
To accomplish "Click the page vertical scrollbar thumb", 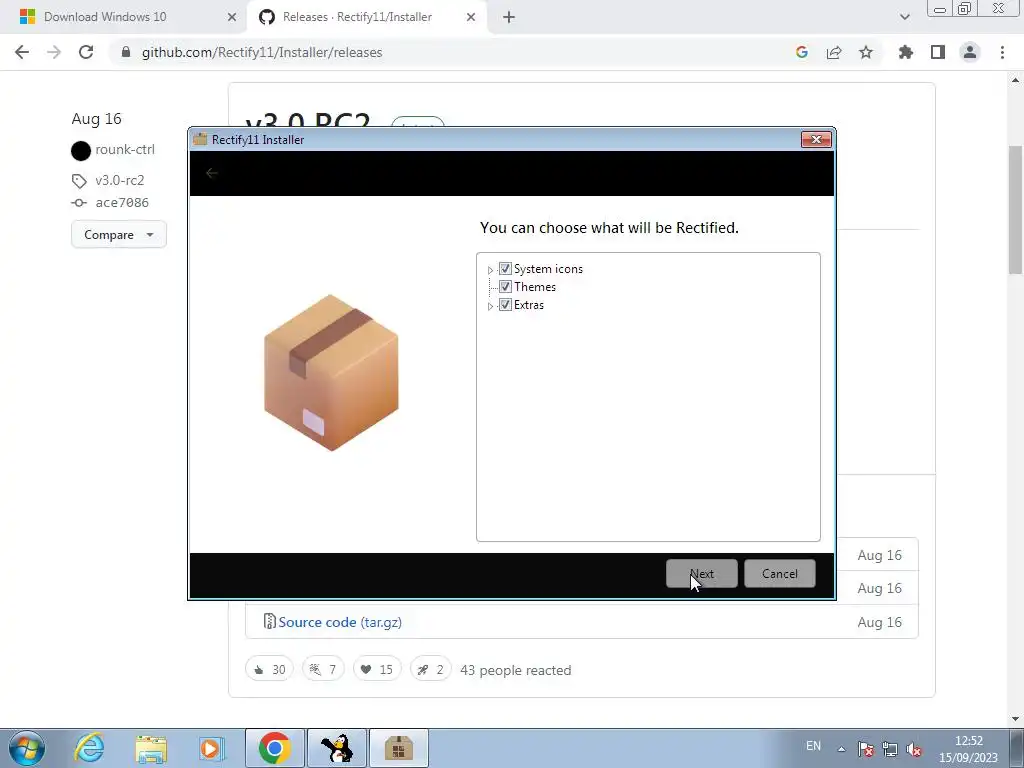I will click(1015, 210).
